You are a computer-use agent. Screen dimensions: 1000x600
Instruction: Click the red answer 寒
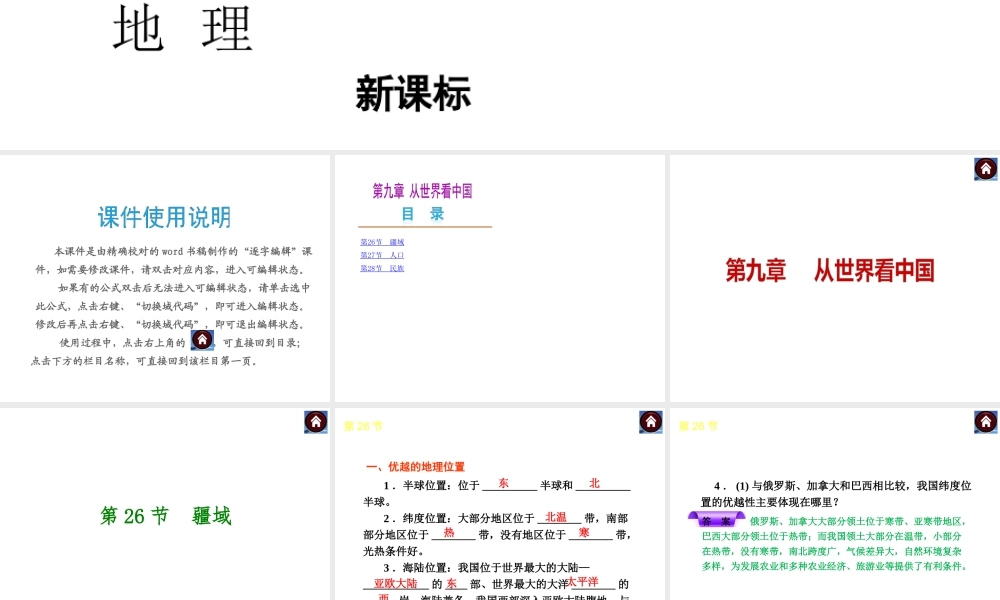584,532
